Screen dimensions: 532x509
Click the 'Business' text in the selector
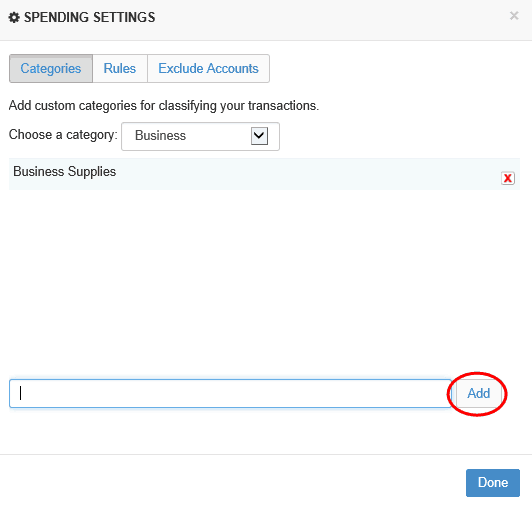(160, 136)
